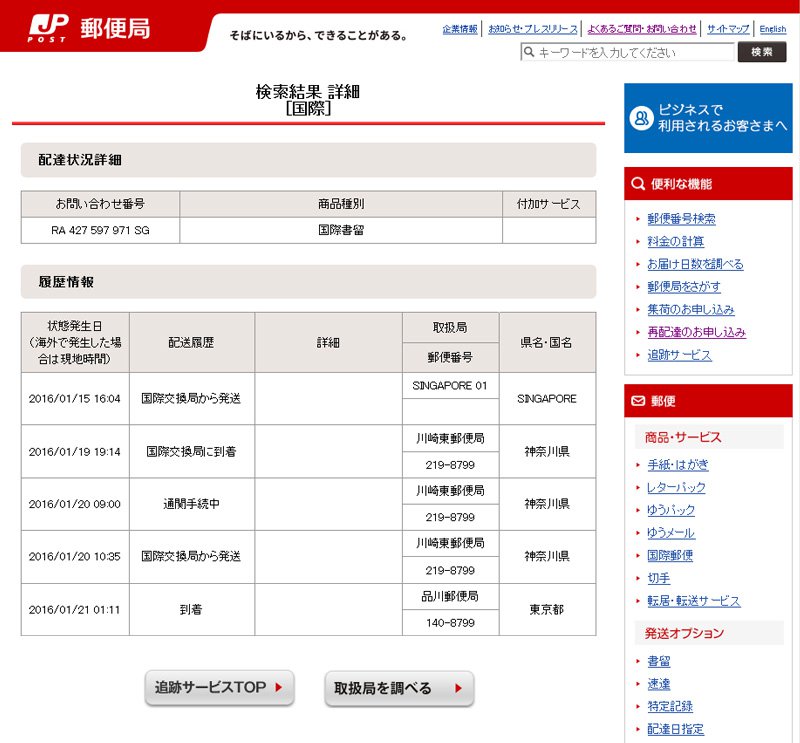Image resolution: width=800 pixels, height=743 pixels.
Task: Open 郵便局をさがす link
Action: [x=684, y=287]
